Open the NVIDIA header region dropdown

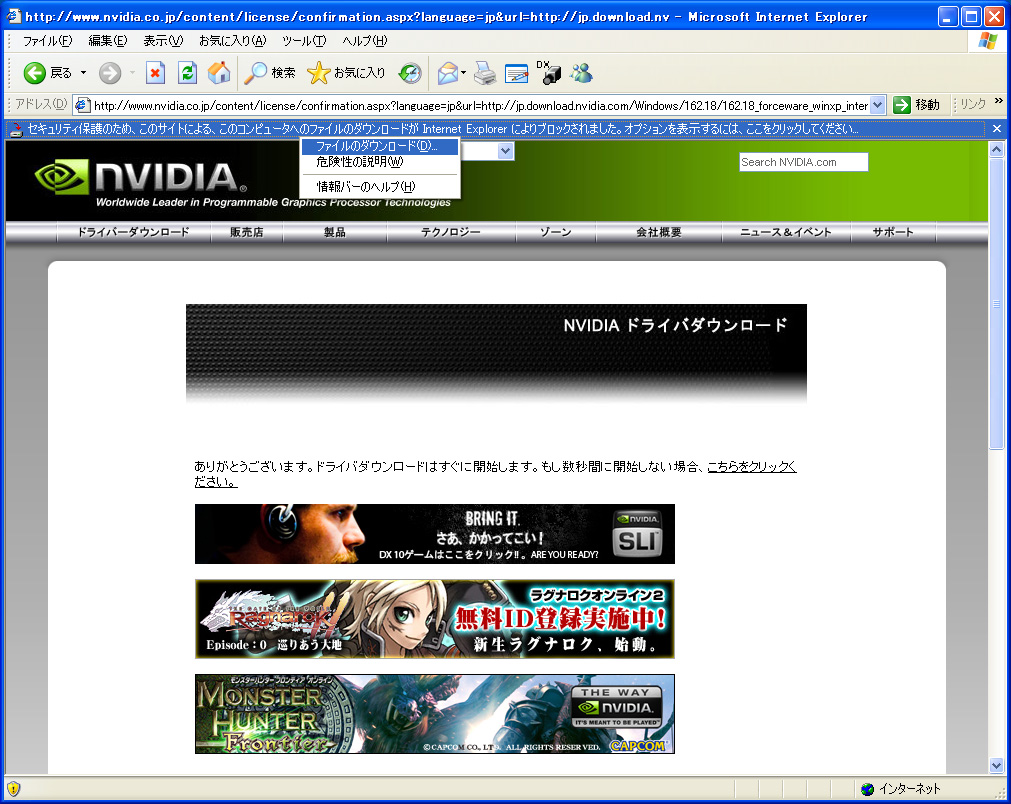point(506,151)
